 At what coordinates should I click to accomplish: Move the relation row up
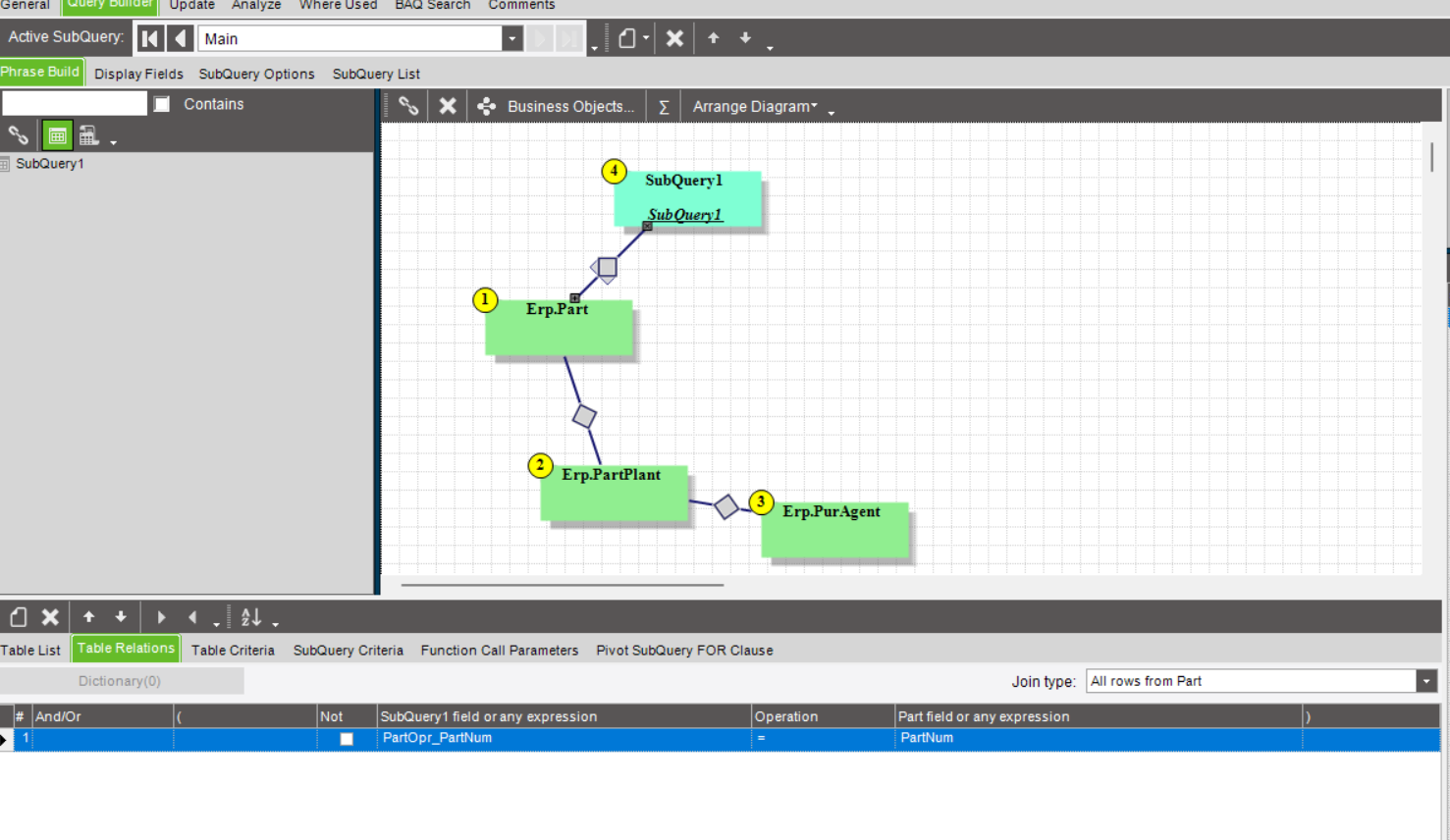click(x=89, y=617)
